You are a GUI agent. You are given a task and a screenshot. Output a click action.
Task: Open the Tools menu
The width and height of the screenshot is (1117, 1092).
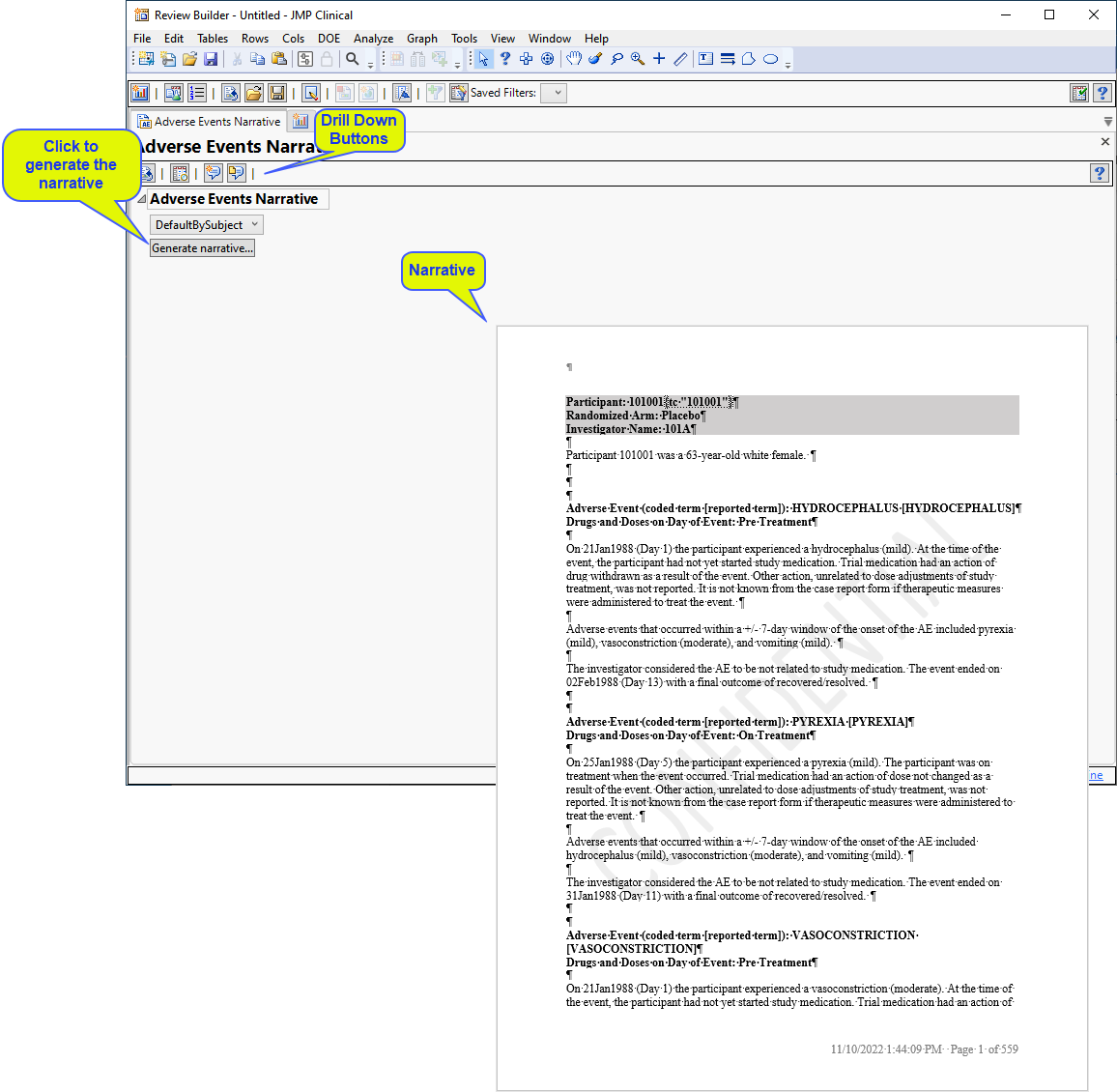click(x=464, y=39)
